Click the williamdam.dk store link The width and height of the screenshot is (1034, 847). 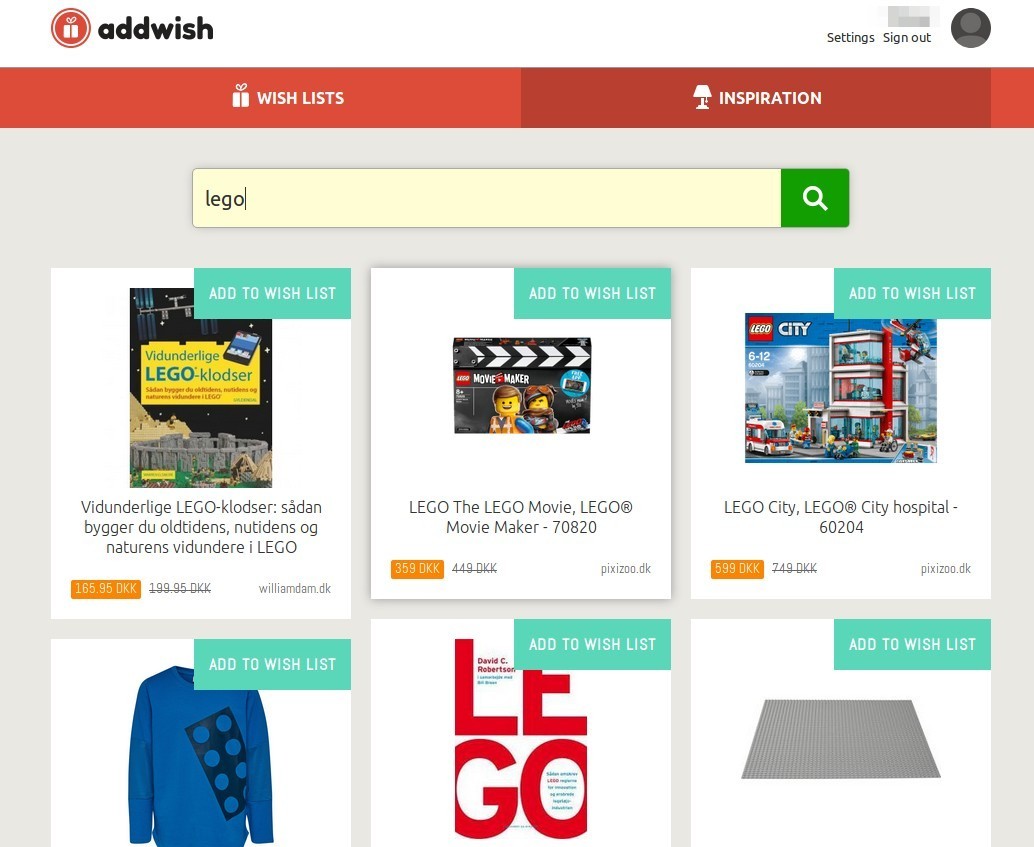pos(295,588)
